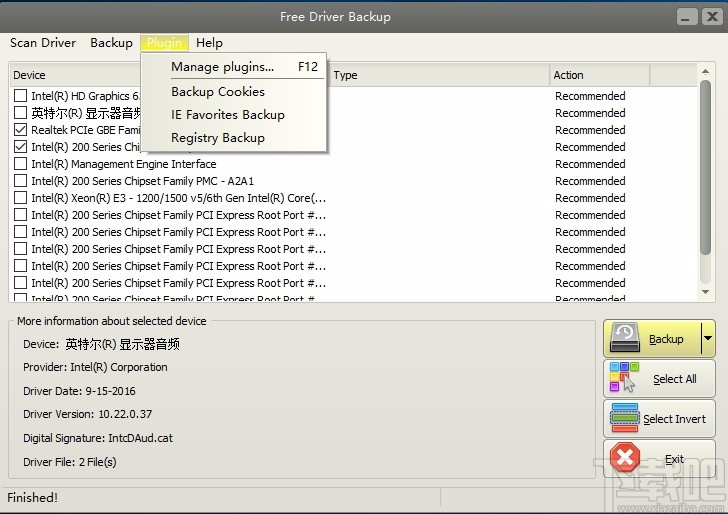Close the highlighted Plugin menu

tap(164, 43)
